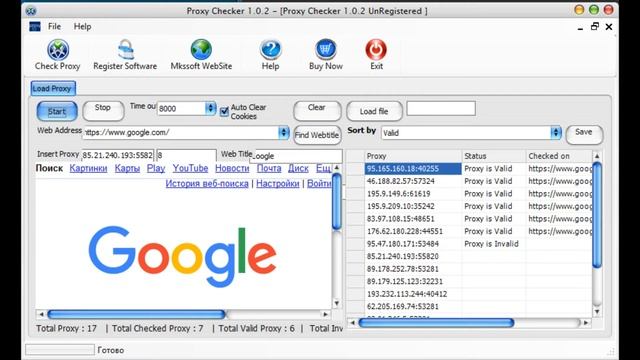The image size is (640, 360).
Task: Select proxy row 95.165.160.18:40255
Action: coord(413,169)
